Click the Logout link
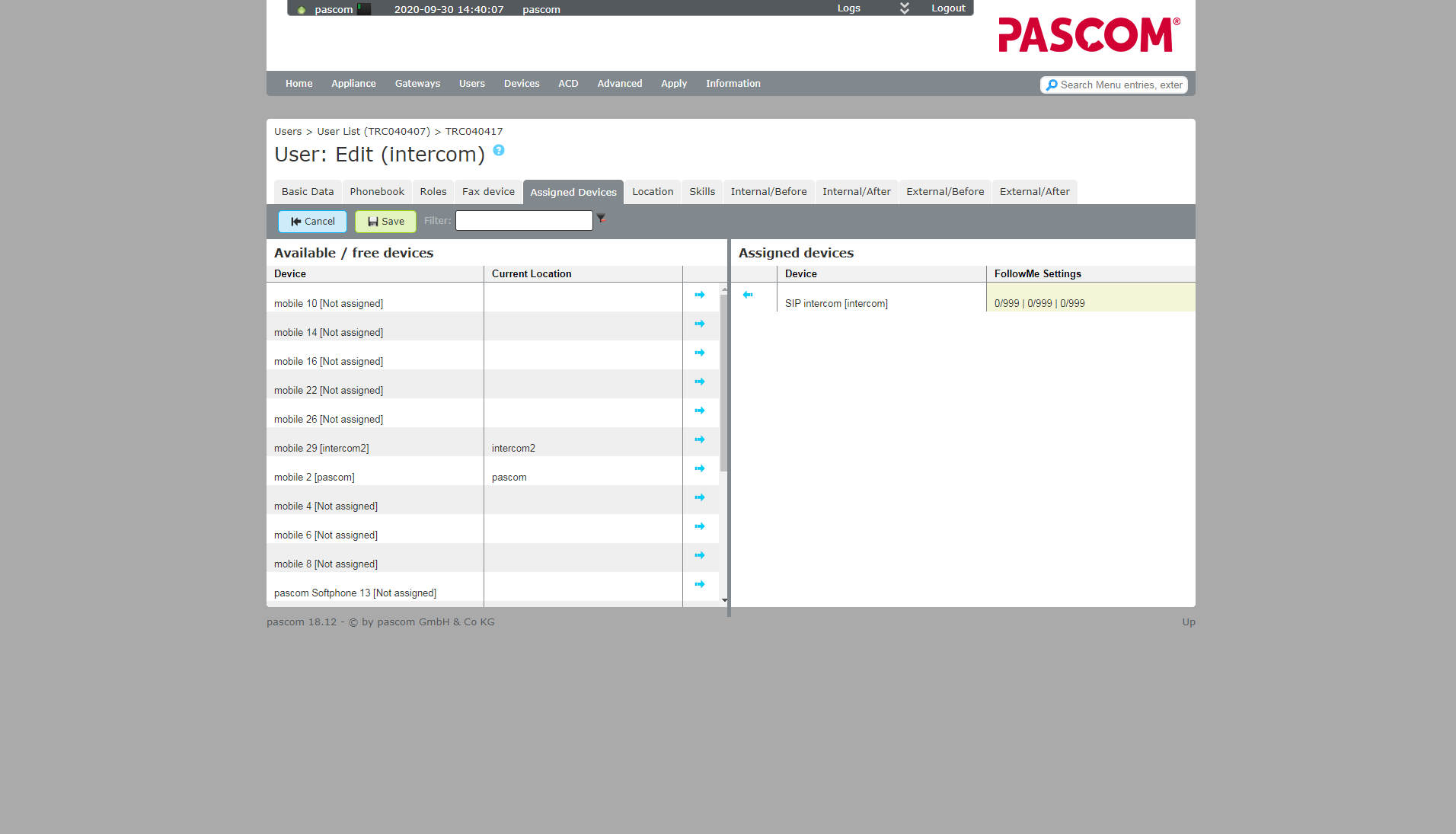The image size is (1456, 834). 948,8
